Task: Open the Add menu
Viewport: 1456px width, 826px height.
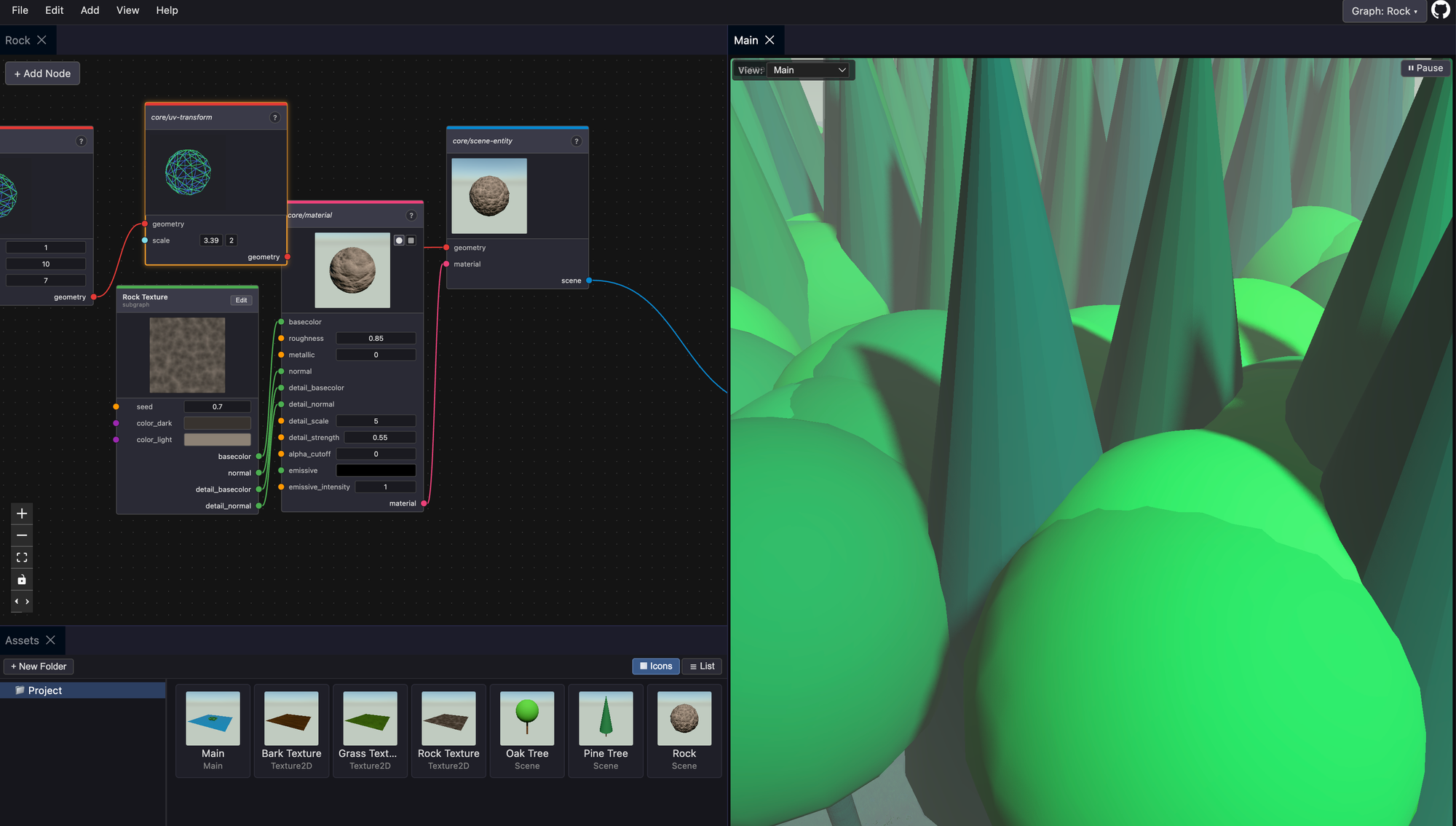Action: point(90,10)
